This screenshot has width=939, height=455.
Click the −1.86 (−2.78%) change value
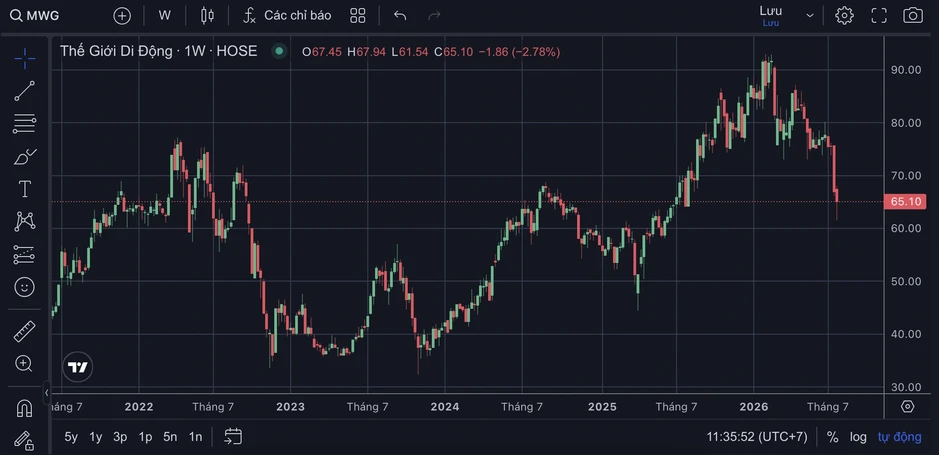pos(519,52)
